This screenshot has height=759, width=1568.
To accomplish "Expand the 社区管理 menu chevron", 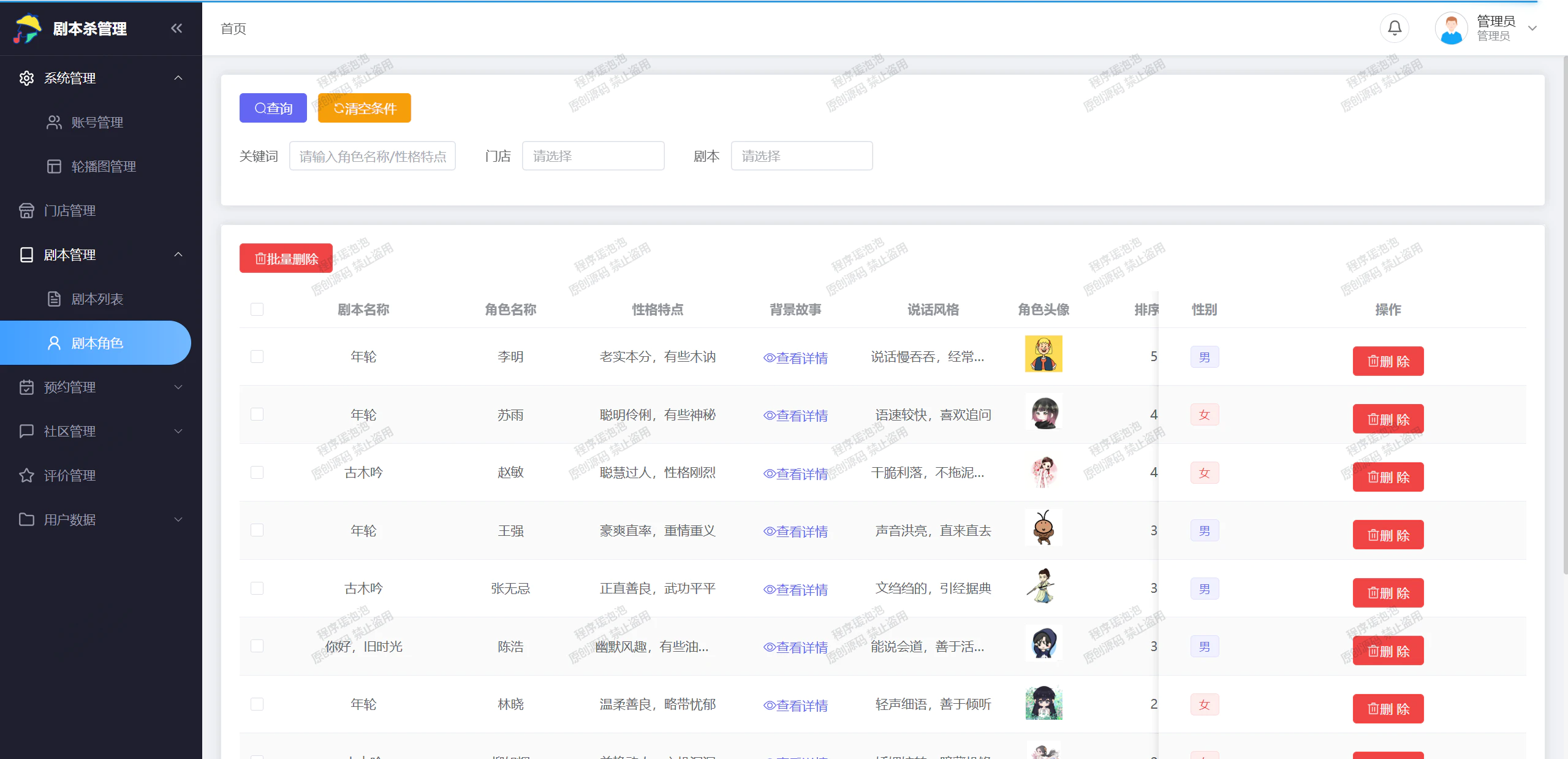I will (x=178, y=431).
